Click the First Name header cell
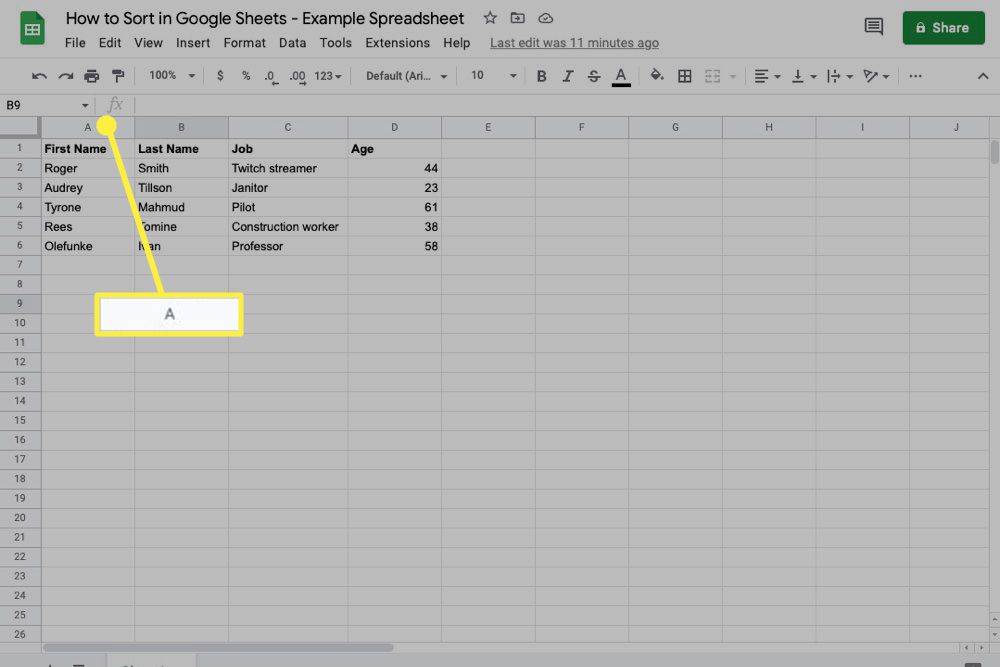 tap(88, 149)
